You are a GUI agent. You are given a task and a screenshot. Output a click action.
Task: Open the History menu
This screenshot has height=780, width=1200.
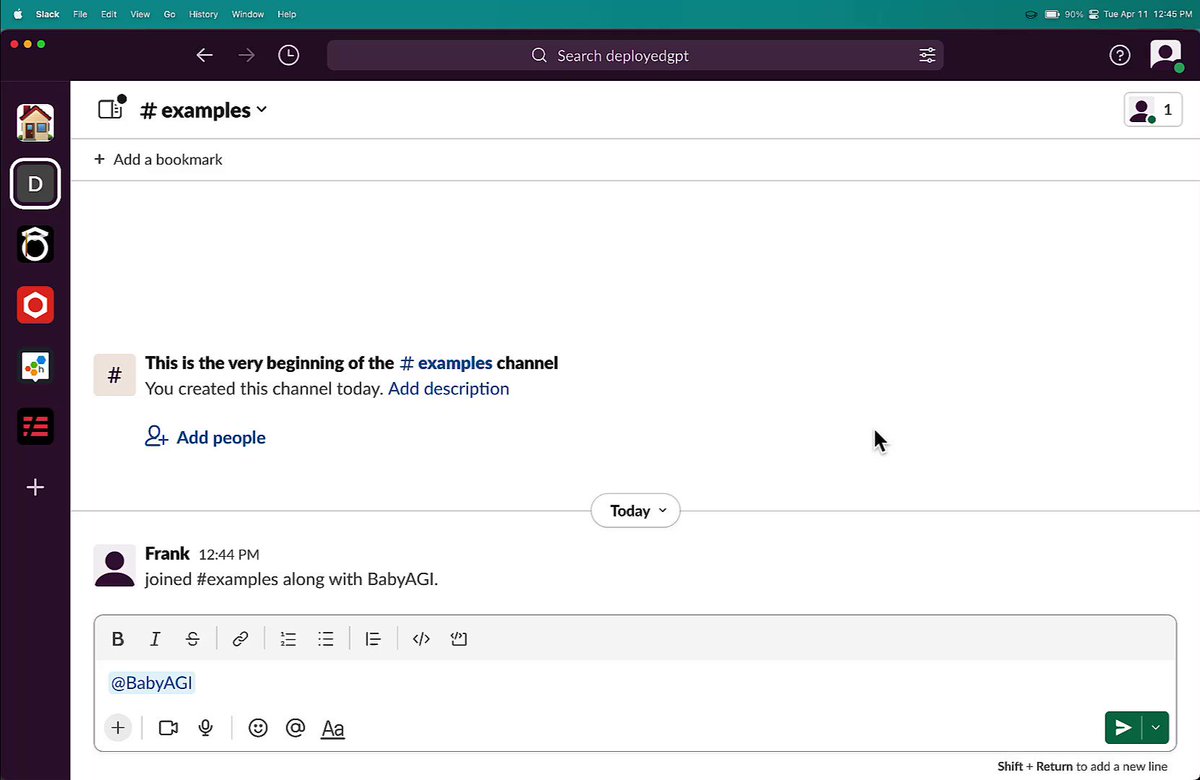[204, 15]
